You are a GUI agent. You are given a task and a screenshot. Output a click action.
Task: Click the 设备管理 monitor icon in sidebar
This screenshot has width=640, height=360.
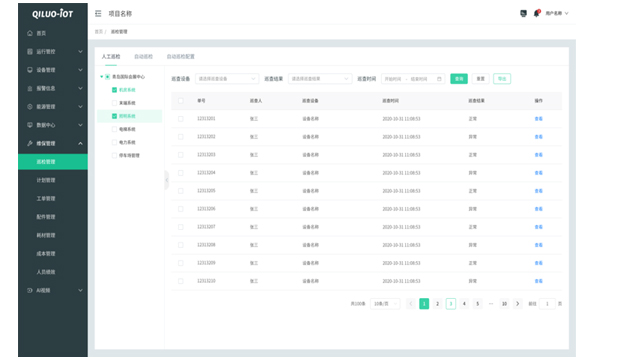[30, 70]
